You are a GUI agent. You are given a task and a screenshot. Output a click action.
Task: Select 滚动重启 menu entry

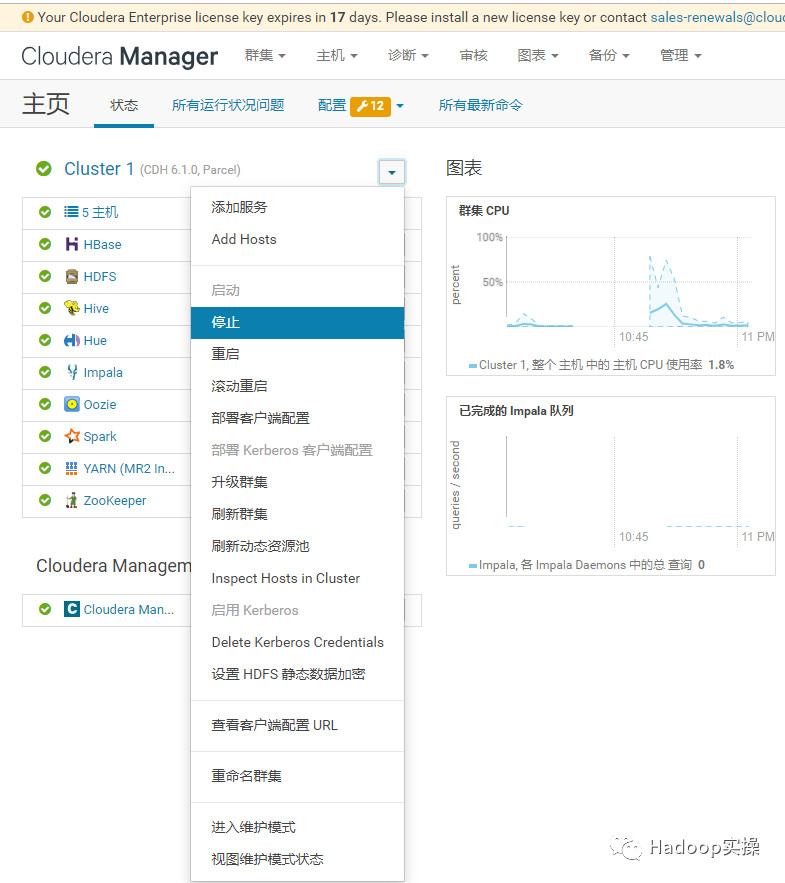tap(297, 386)
